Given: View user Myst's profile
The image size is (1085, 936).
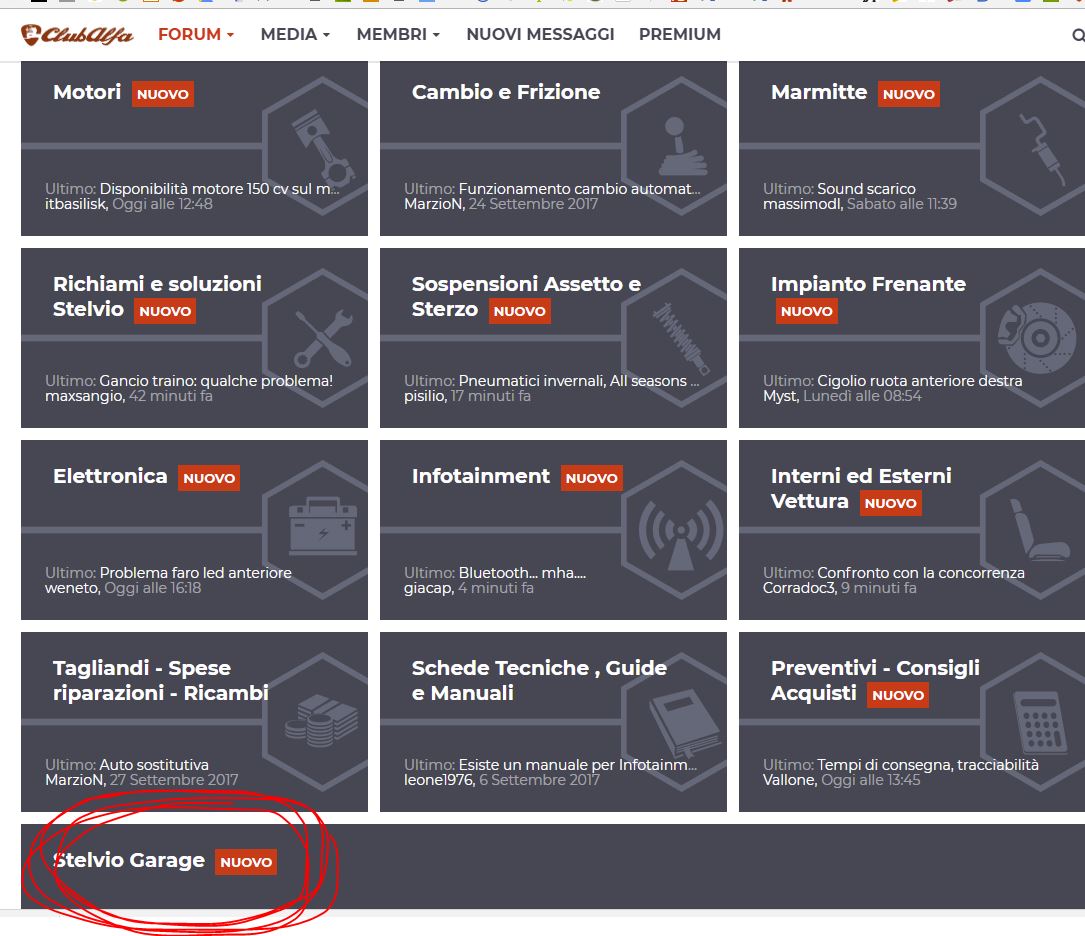Looking at the screenshot, I should (781, 396).
